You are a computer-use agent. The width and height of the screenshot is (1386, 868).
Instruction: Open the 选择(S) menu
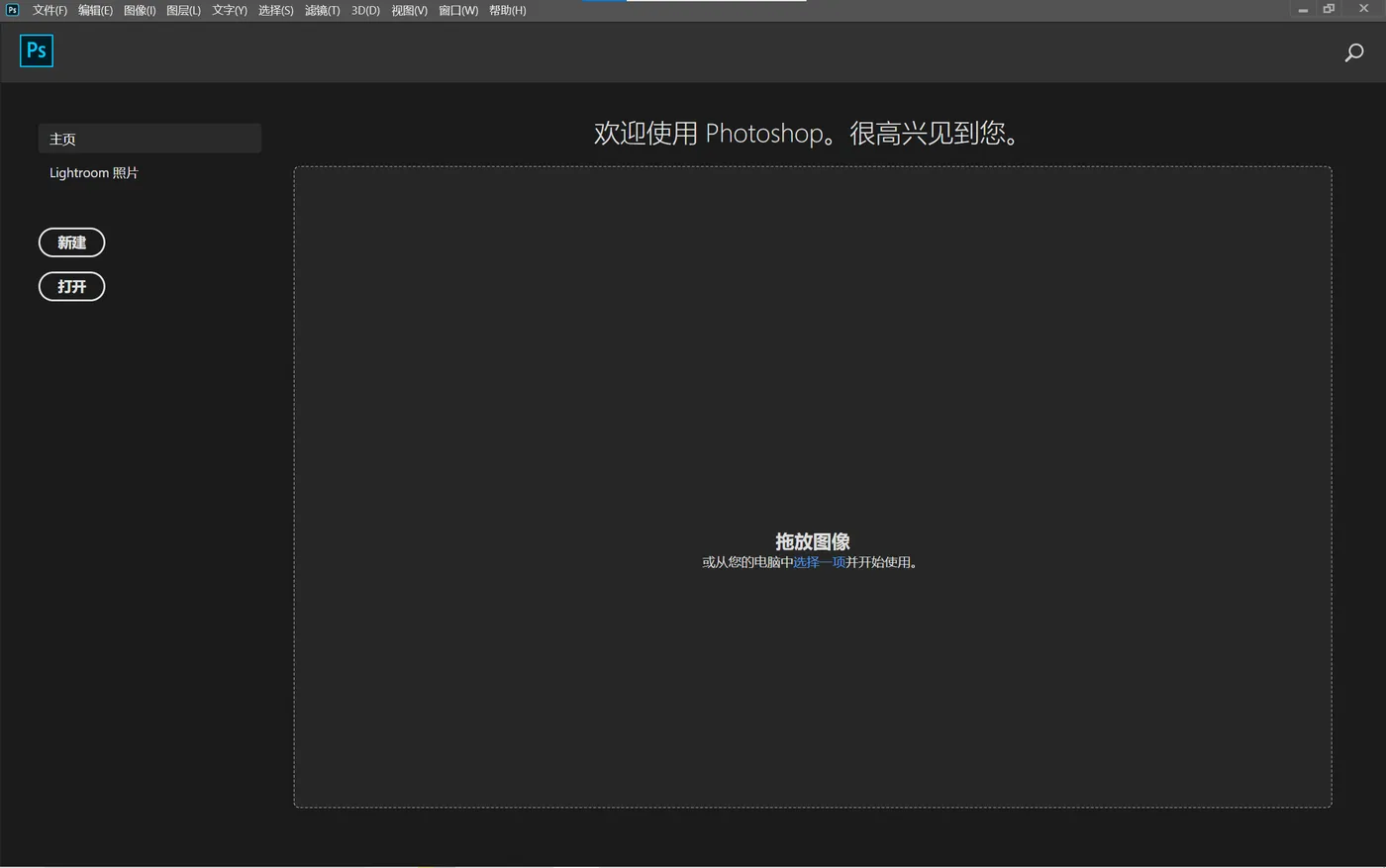pyautogui.click(x=276, y=10)
